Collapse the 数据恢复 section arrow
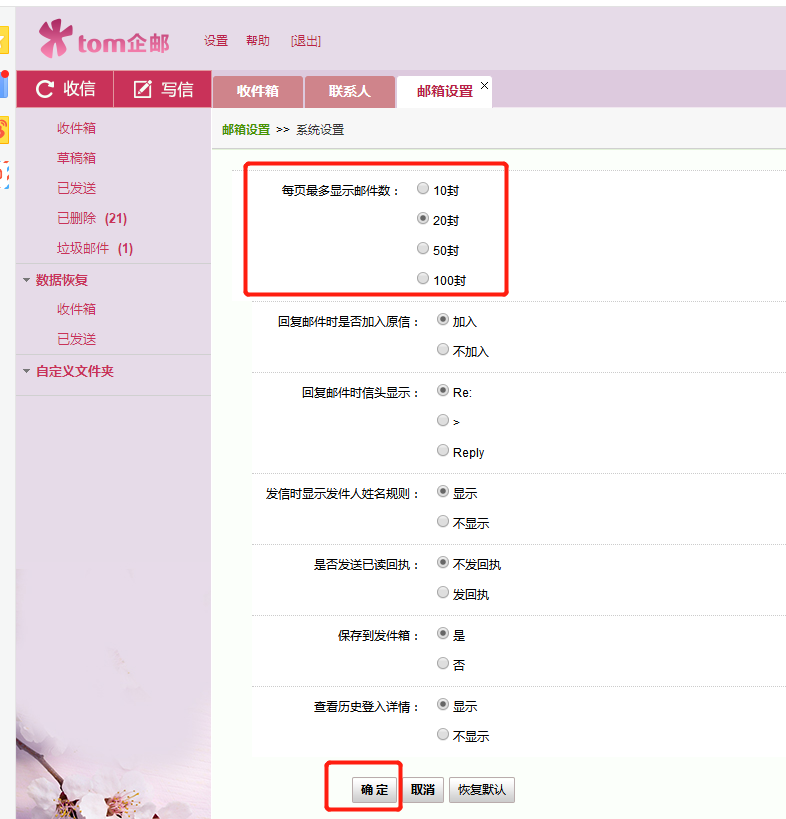 pyautogui.click(x=27, y=280)
